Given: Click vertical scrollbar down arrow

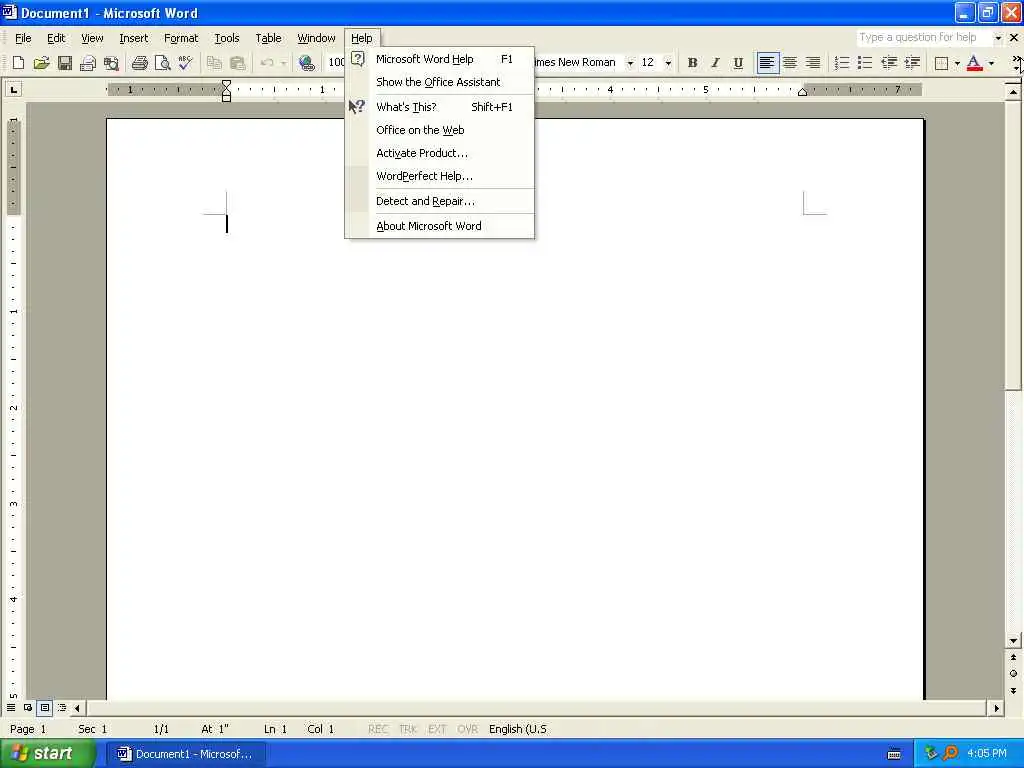Looking at the screenshot, I should [x=1013, y=641].
